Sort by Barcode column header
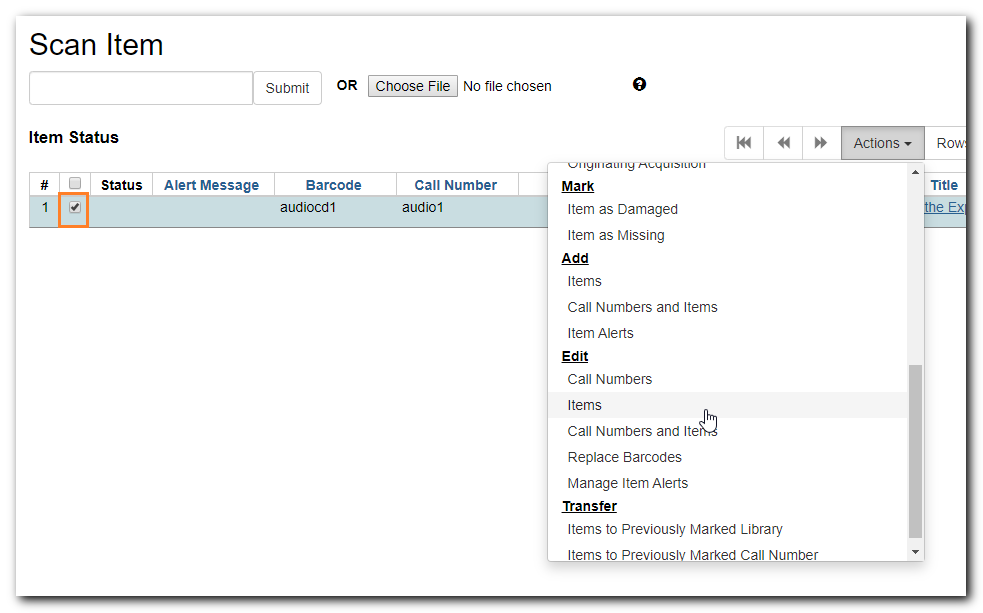 tap(334, 185)
